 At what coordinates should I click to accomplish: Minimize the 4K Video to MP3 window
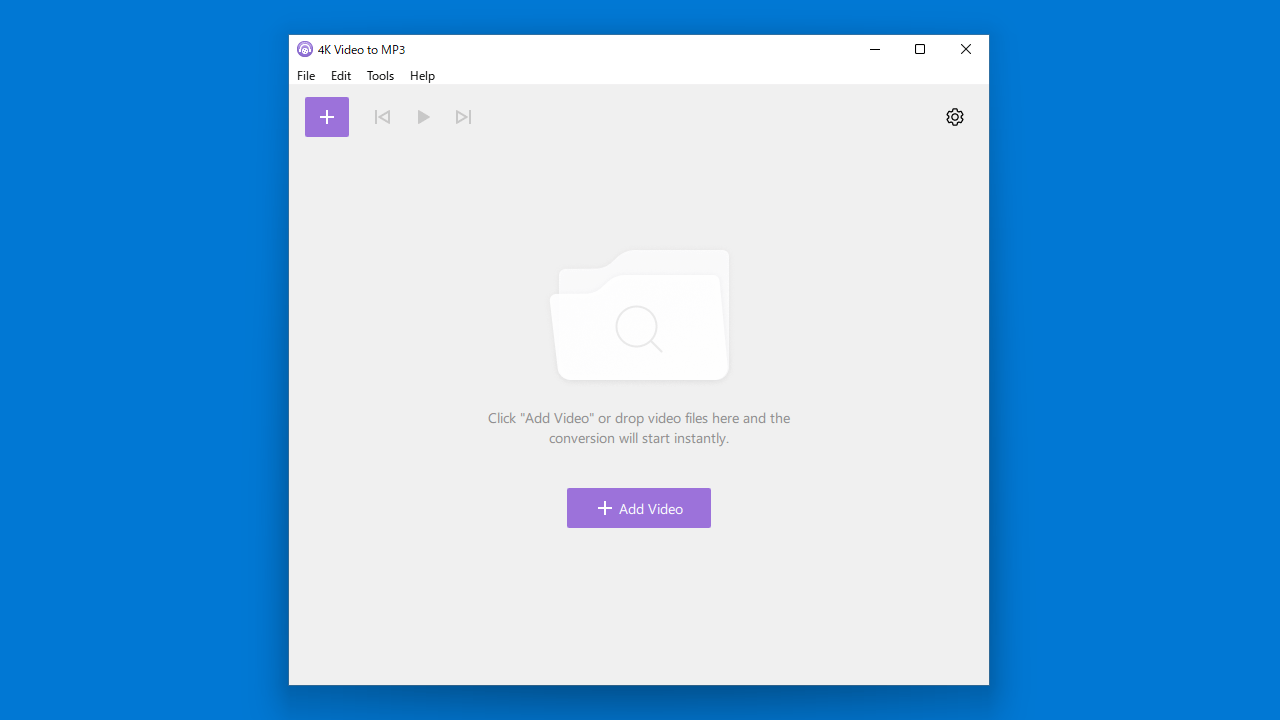(x=875, y=49)
